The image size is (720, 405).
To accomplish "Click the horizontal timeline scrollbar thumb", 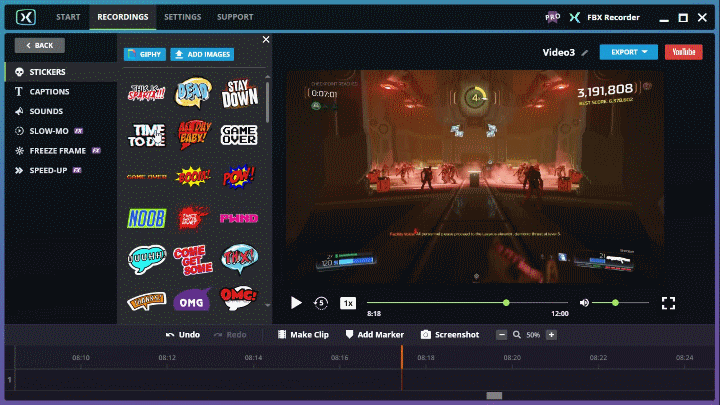I will [494, 395].
